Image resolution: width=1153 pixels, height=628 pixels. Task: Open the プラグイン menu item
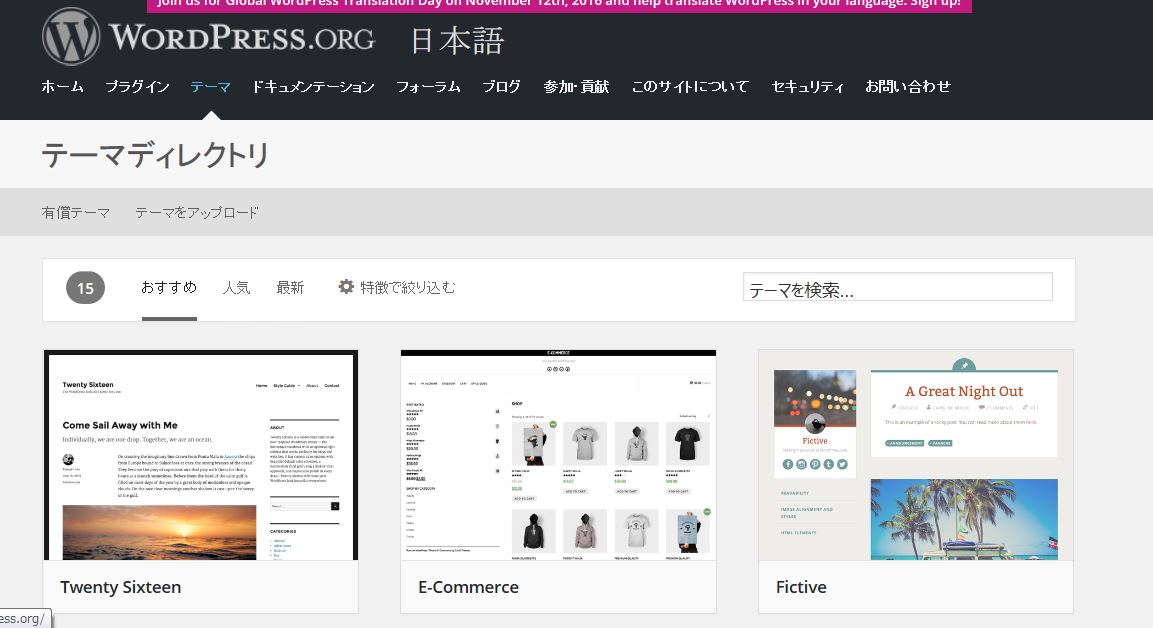pos(138,87)
